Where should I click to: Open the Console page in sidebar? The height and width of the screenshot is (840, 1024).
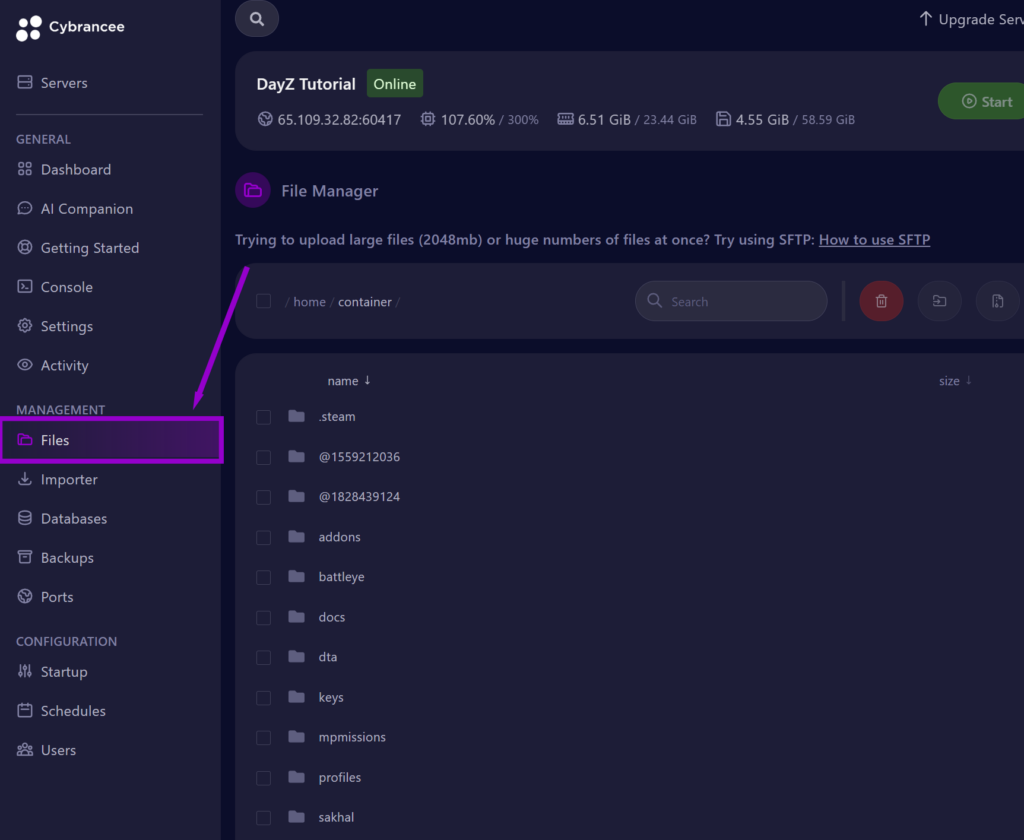coord(66,287)
